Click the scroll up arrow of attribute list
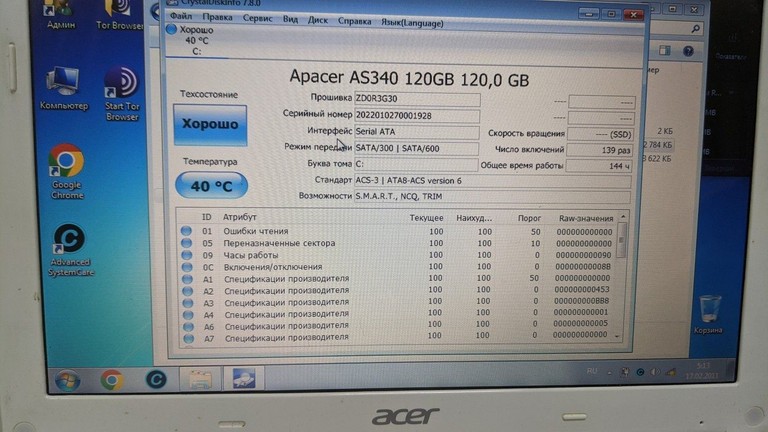Viewport: 768px width, 432px height. click(x=623, y=216)
